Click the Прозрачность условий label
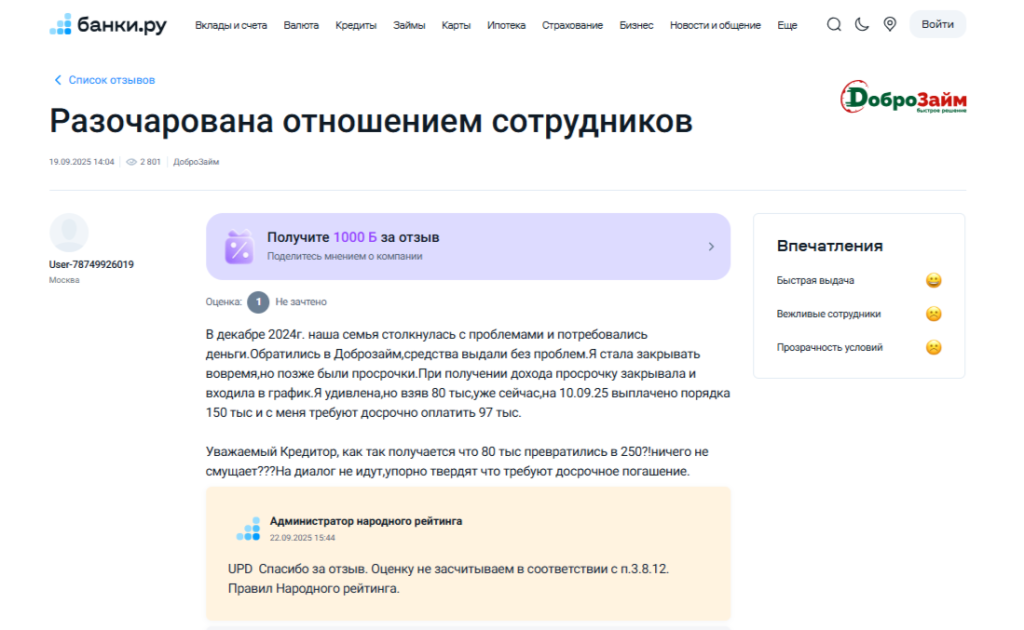The height and width of the screenshot is (630, 1024). (829, 347)
